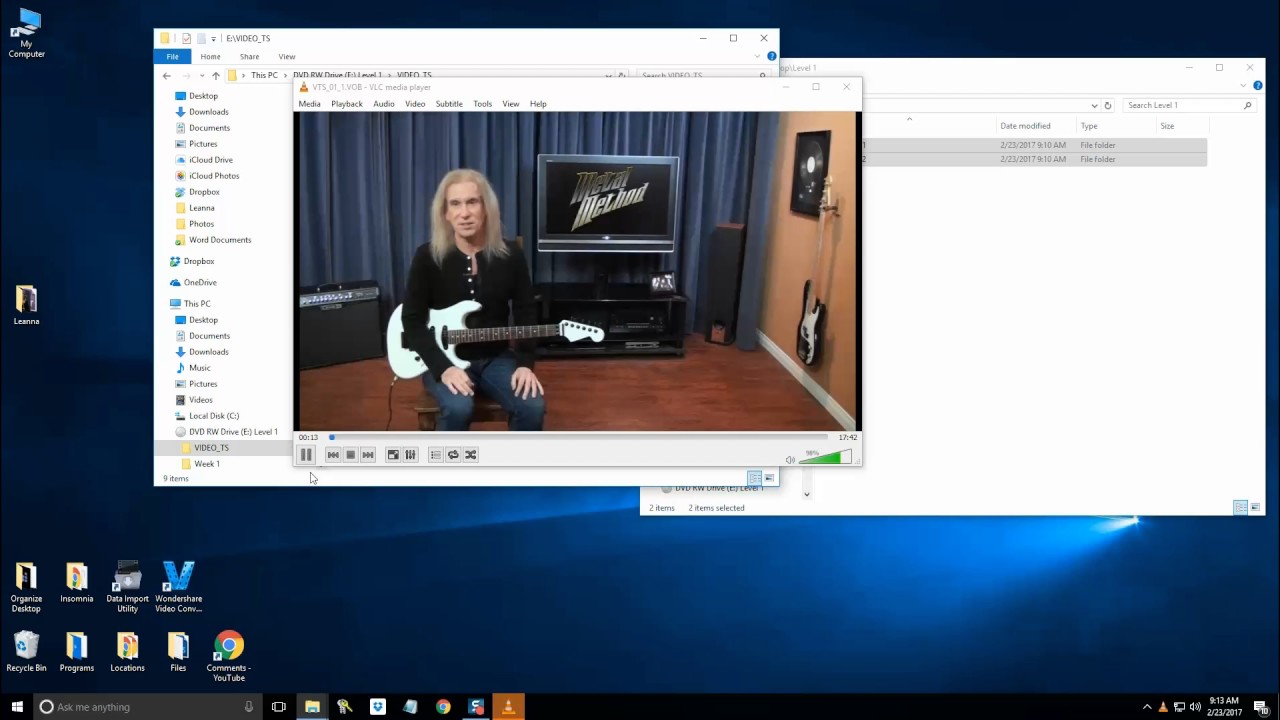
Task: Open Comments - YouTube Chrome shortcut
Action: (x=229, y=656)
